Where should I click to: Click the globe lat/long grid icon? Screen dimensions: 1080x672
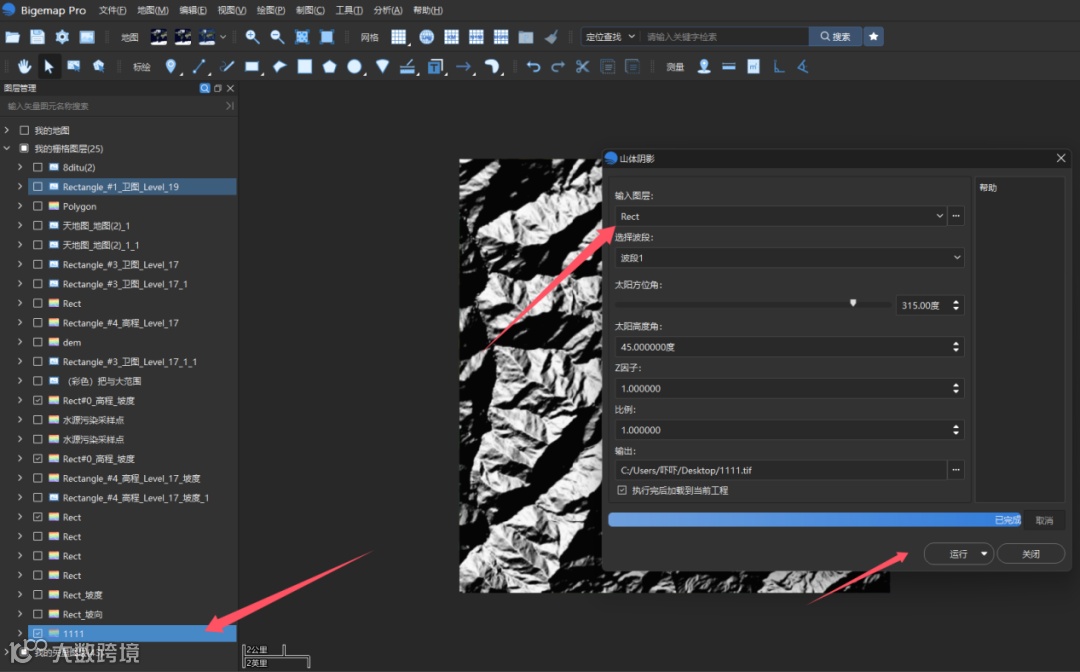pyautogui.click(x=426, y=37)
